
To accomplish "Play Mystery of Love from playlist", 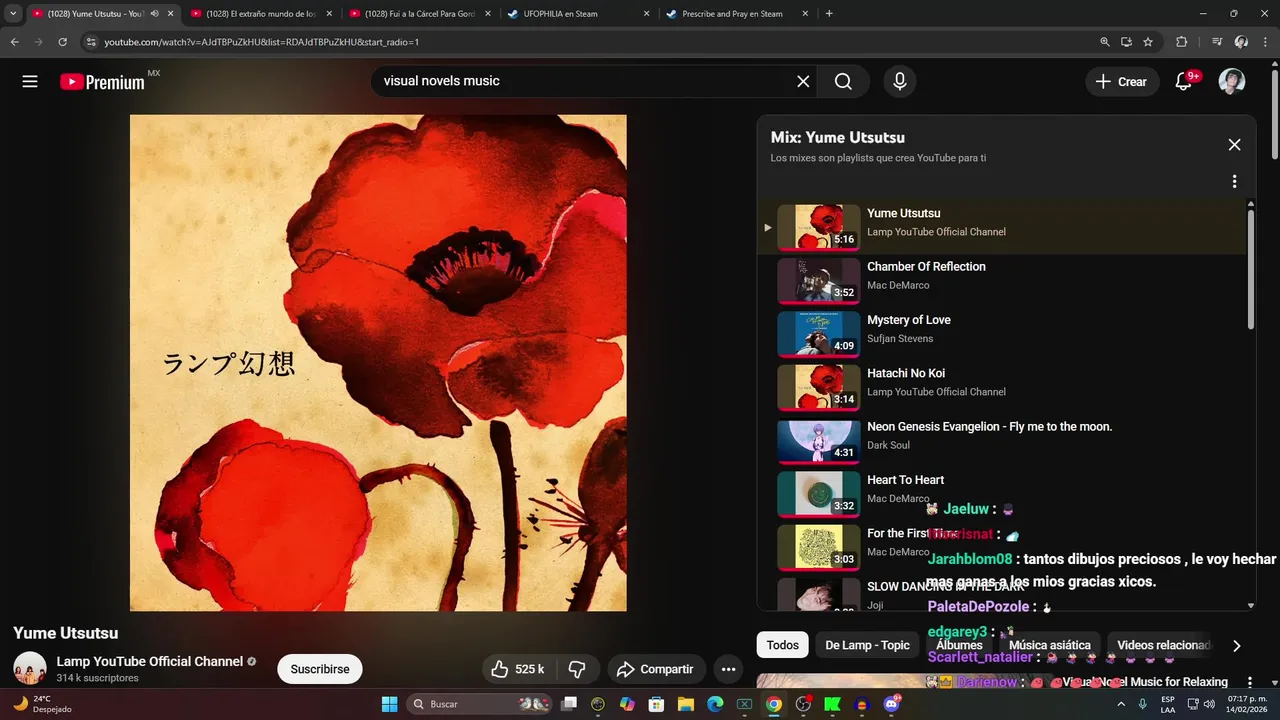I will (x=1000, y=334).
